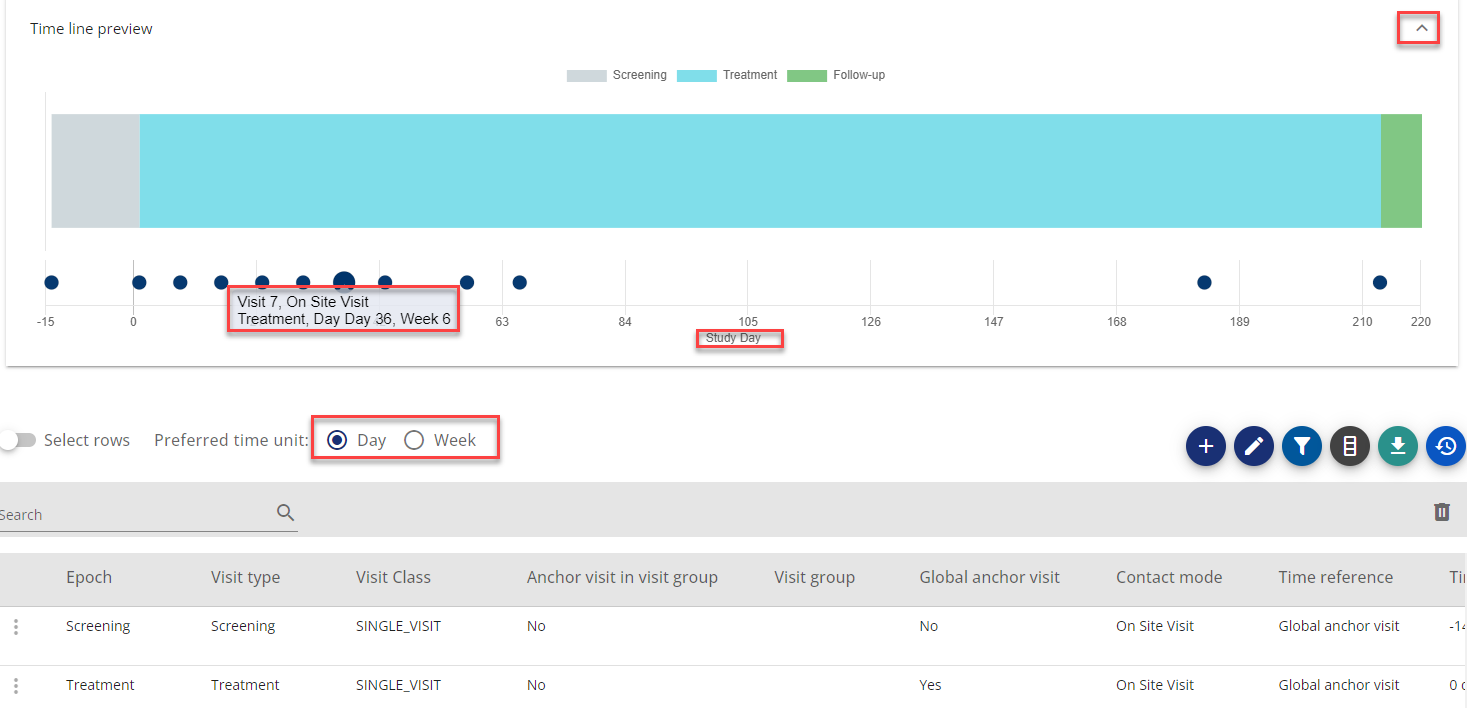1467x708 pixels.
Task: Open the version history clock button
Action: pyautogui.click(x=1446, y=446)
